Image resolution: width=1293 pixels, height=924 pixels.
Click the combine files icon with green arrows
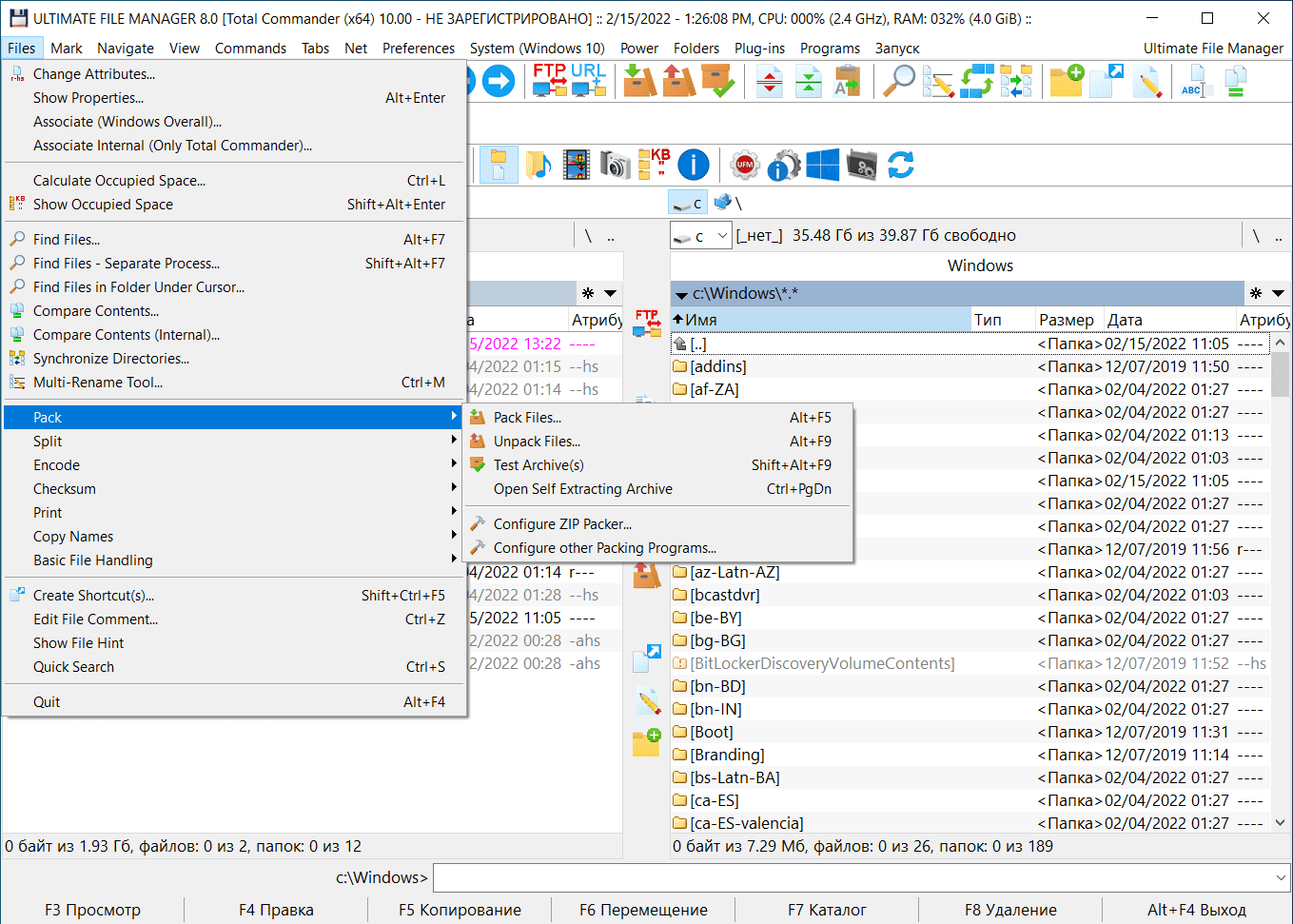tap(808, 82)
